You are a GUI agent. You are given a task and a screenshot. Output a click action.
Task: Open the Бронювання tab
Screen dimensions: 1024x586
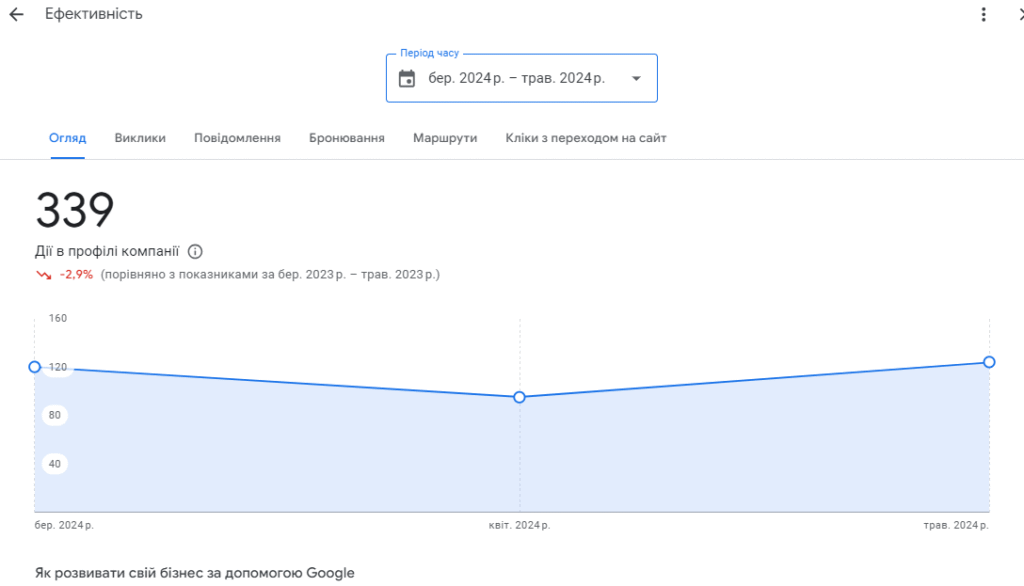pos(347,138)
